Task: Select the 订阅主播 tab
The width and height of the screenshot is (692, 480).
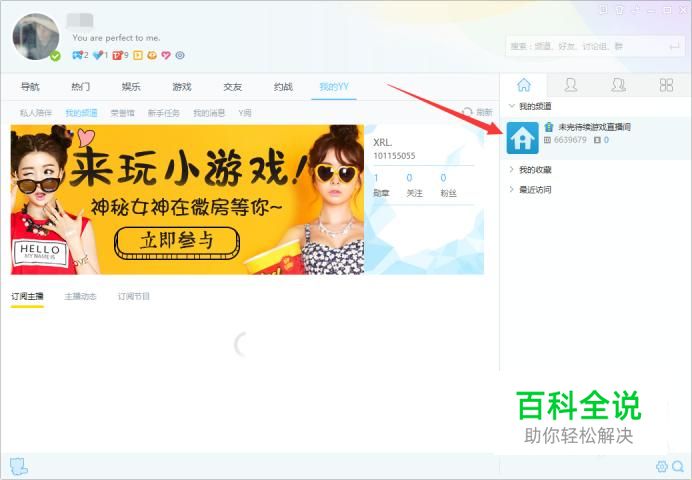Action: pos(27,296)
